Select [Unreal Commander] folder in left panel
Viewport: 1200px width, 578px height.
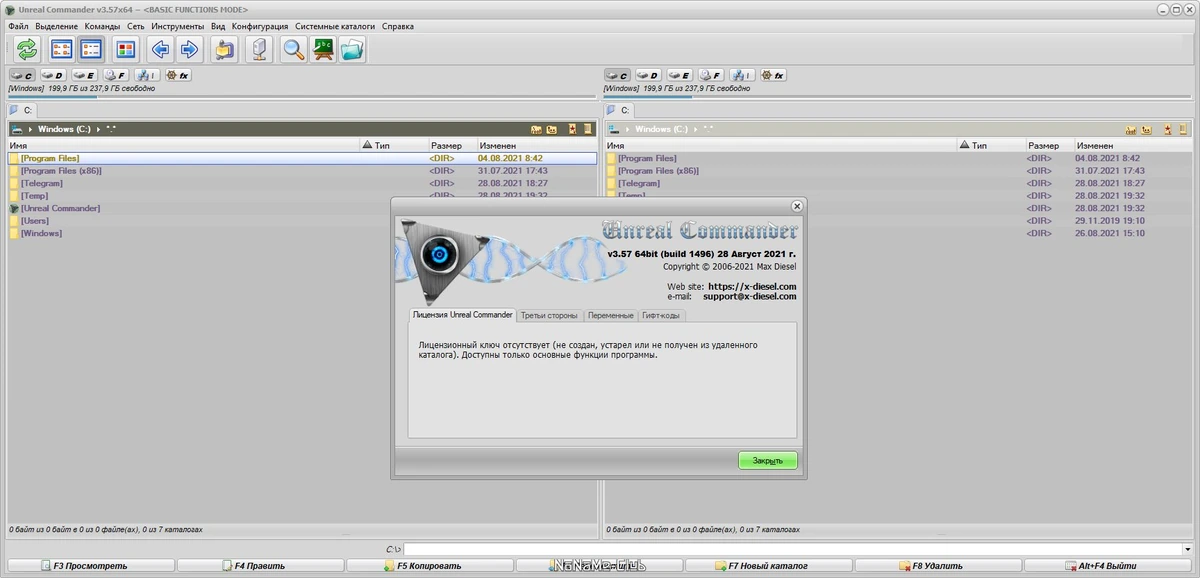pyautogui.click(x=60, y=208)
